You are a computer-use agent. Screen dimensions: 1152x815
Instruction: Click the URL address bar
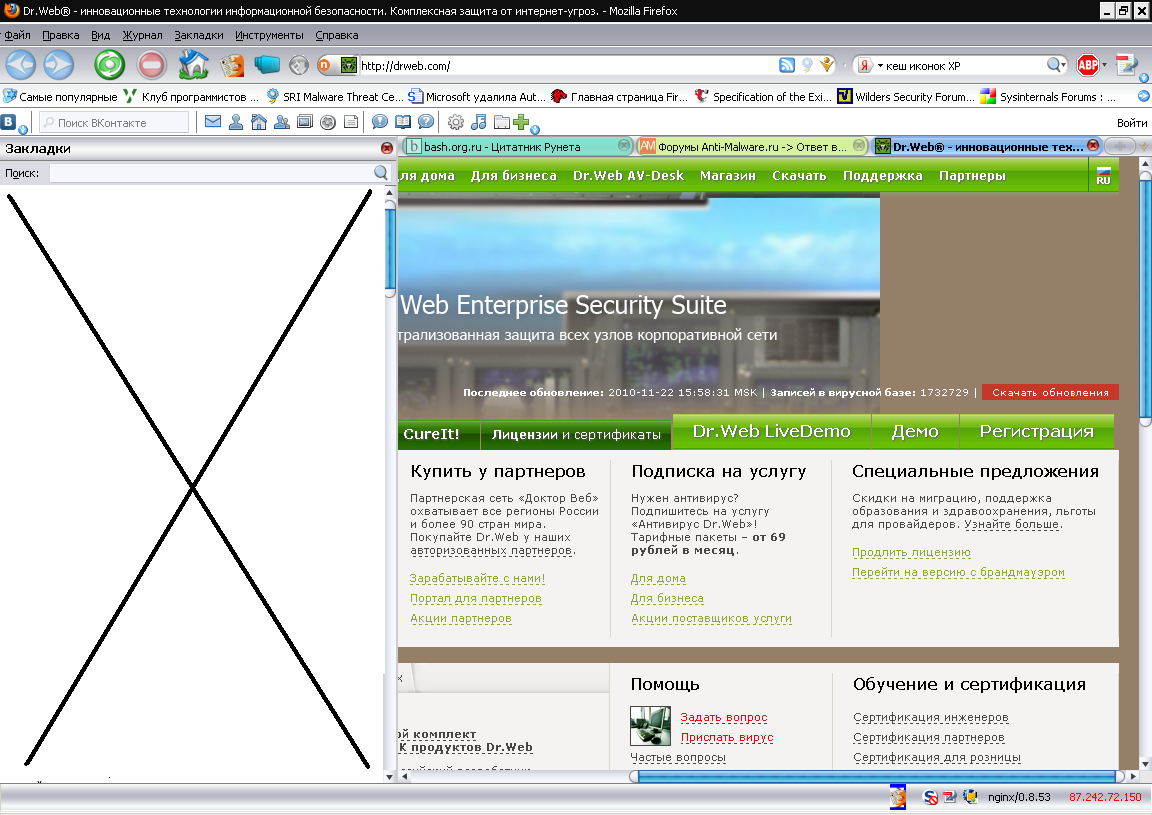[567, 65]
